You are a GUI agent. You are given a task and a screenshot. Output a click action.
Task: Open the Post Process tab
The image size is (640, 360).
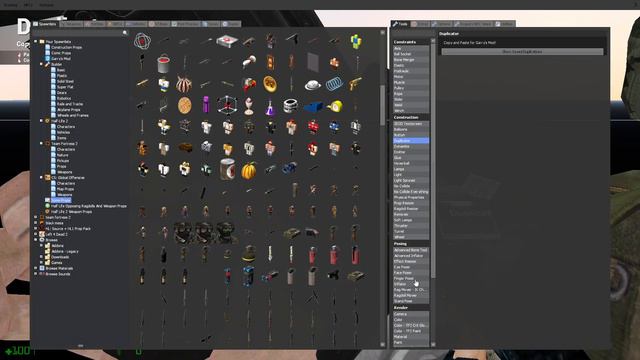pos(186,24)
